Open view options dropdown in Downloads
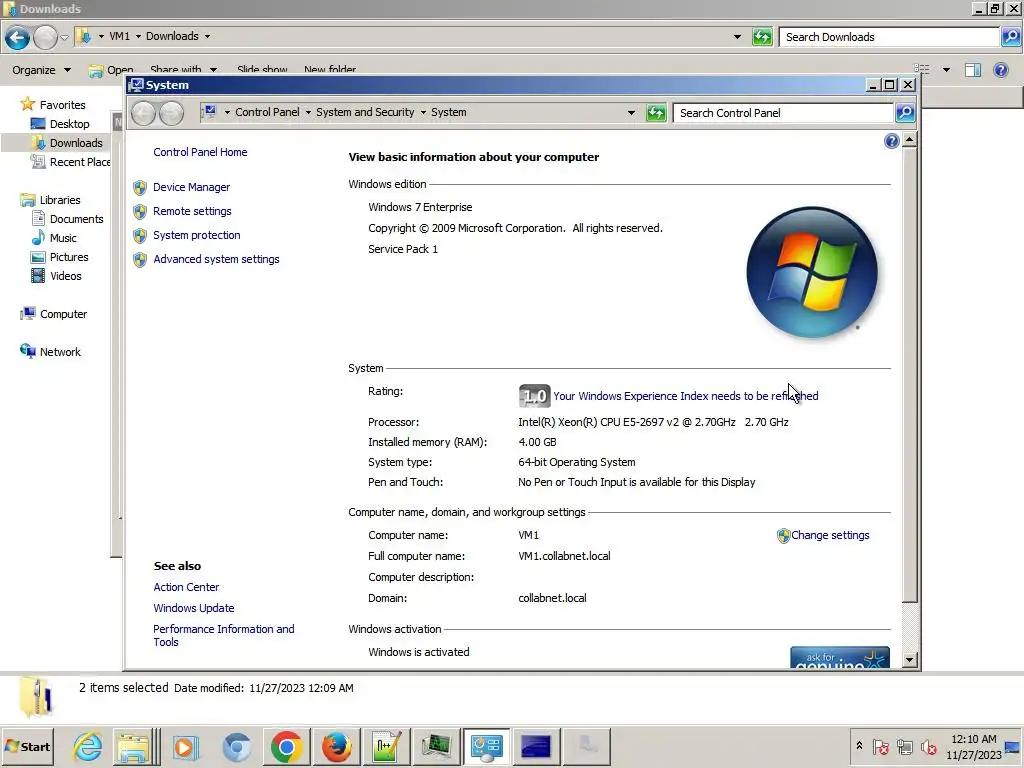1024x768 pixels. point(946,70)
